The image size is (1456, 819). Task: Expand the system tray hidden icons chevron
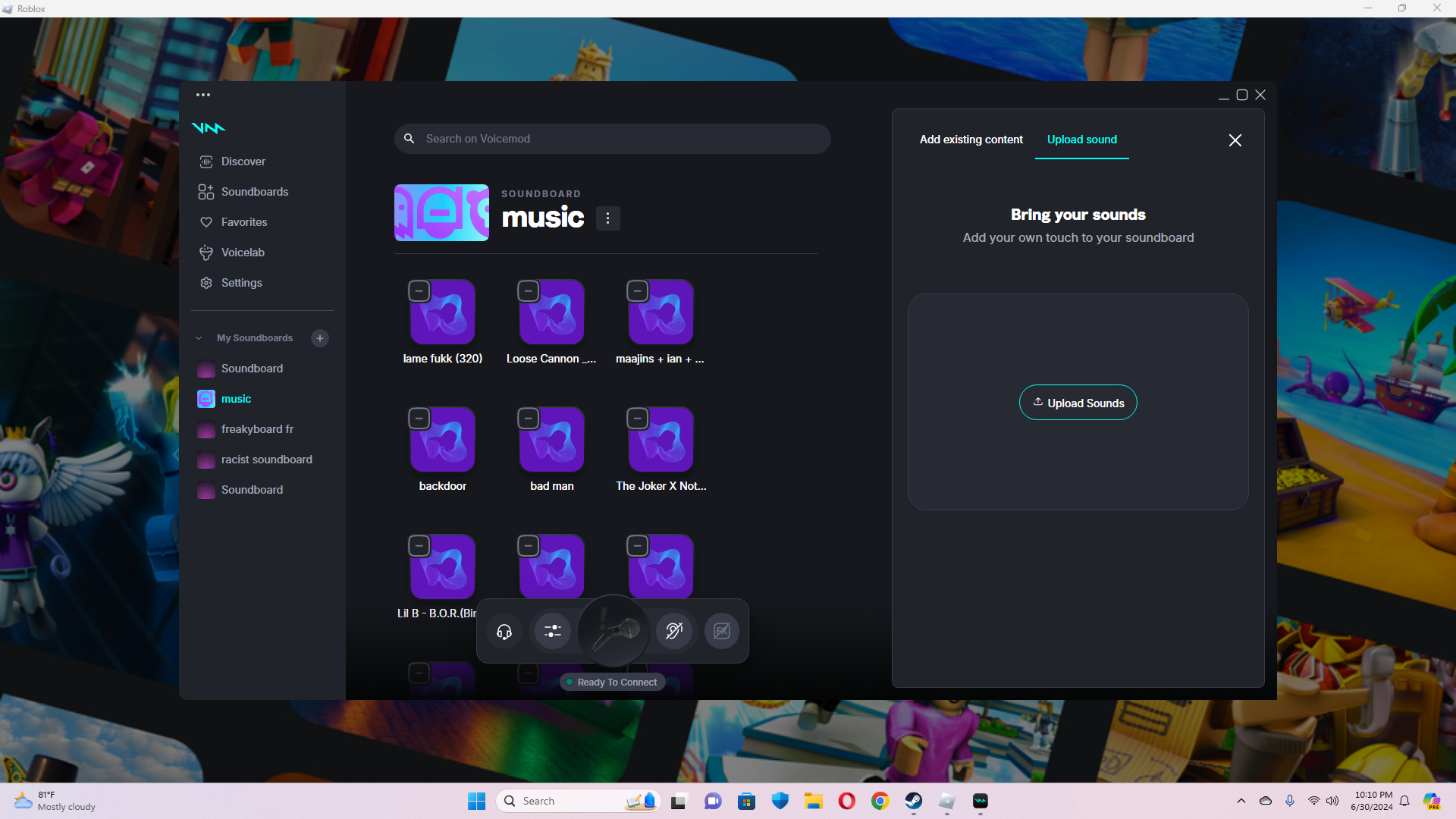pyautogui.click(x=1241, y=801)
